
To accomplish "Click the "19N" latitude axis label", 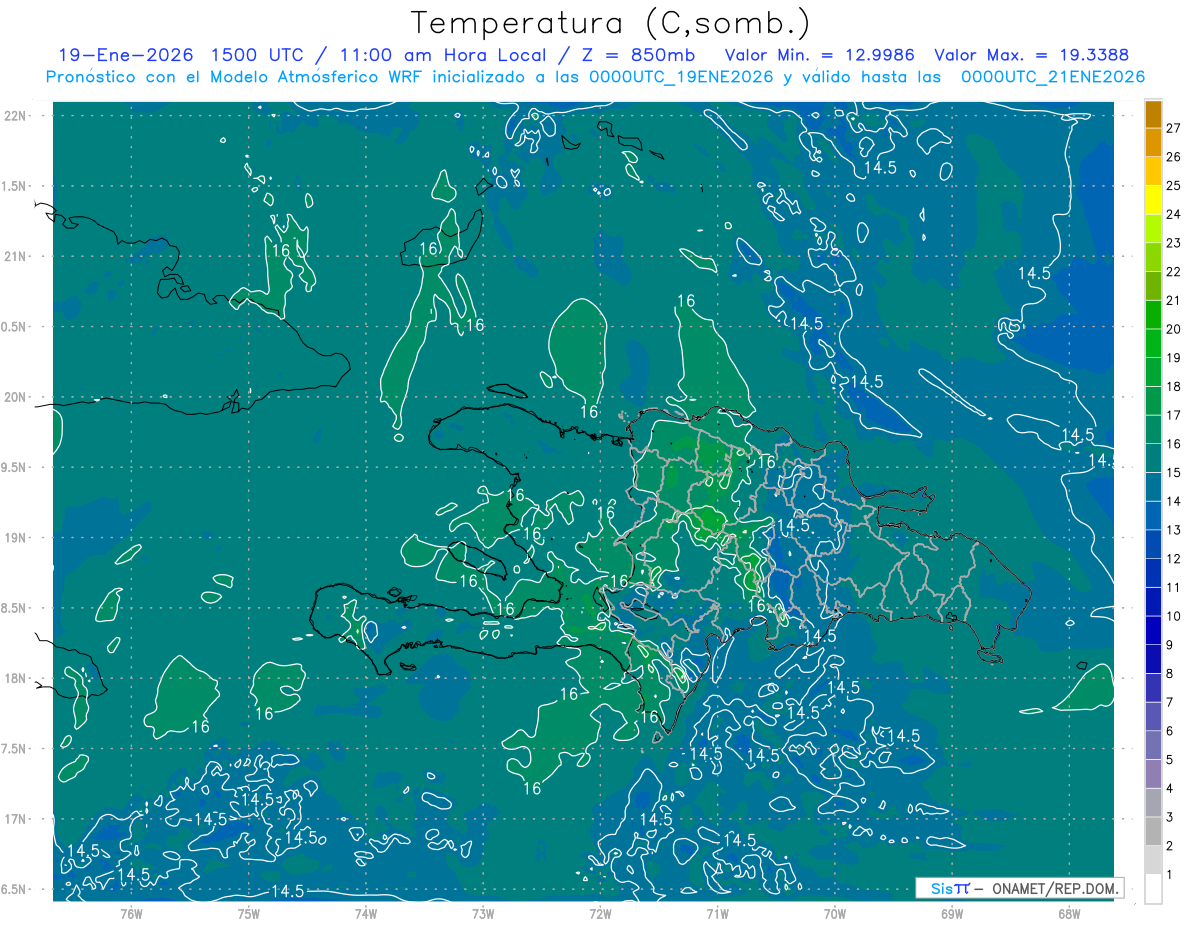I will click(x=15, y=538).
